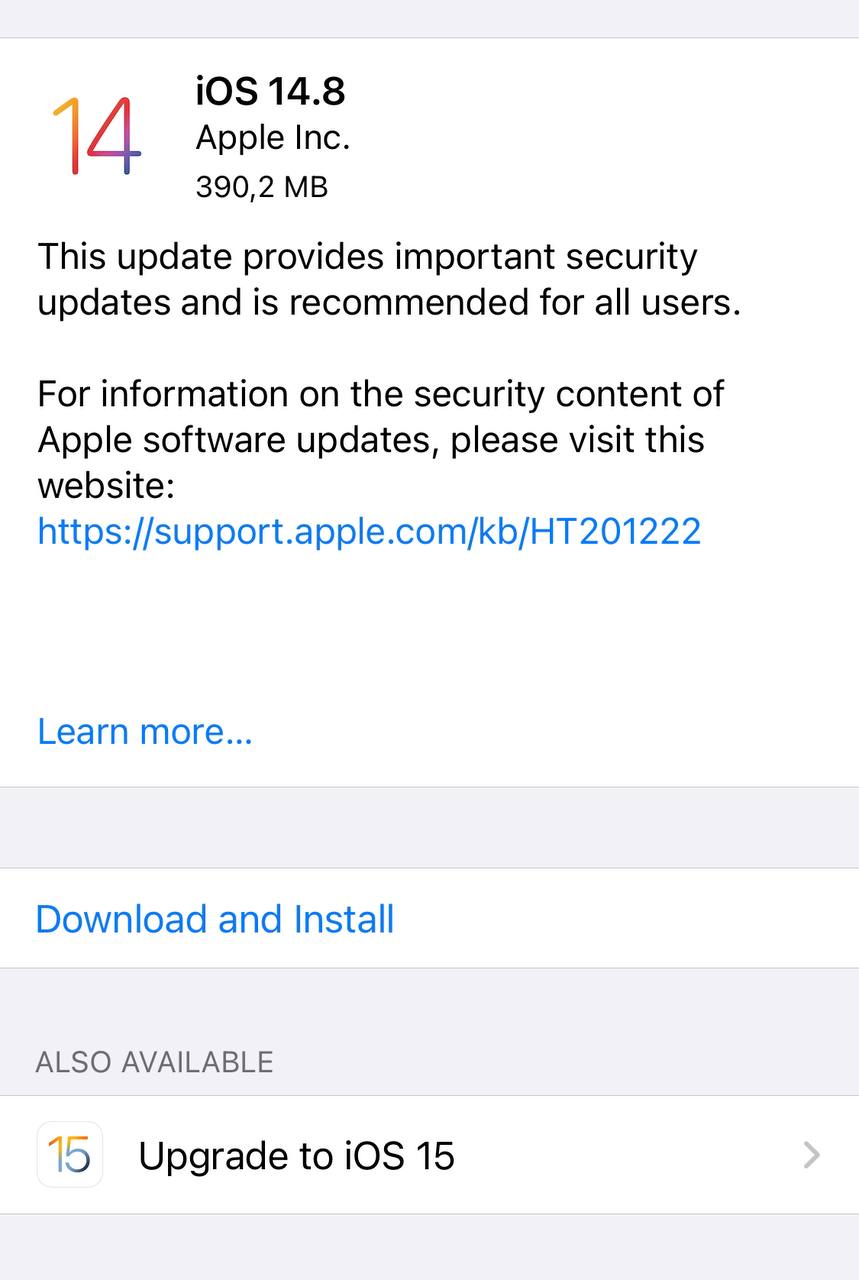Tap the iOS 14.8 title
This screenshot has height=1280, width=859.
click(x=270, y=92)
